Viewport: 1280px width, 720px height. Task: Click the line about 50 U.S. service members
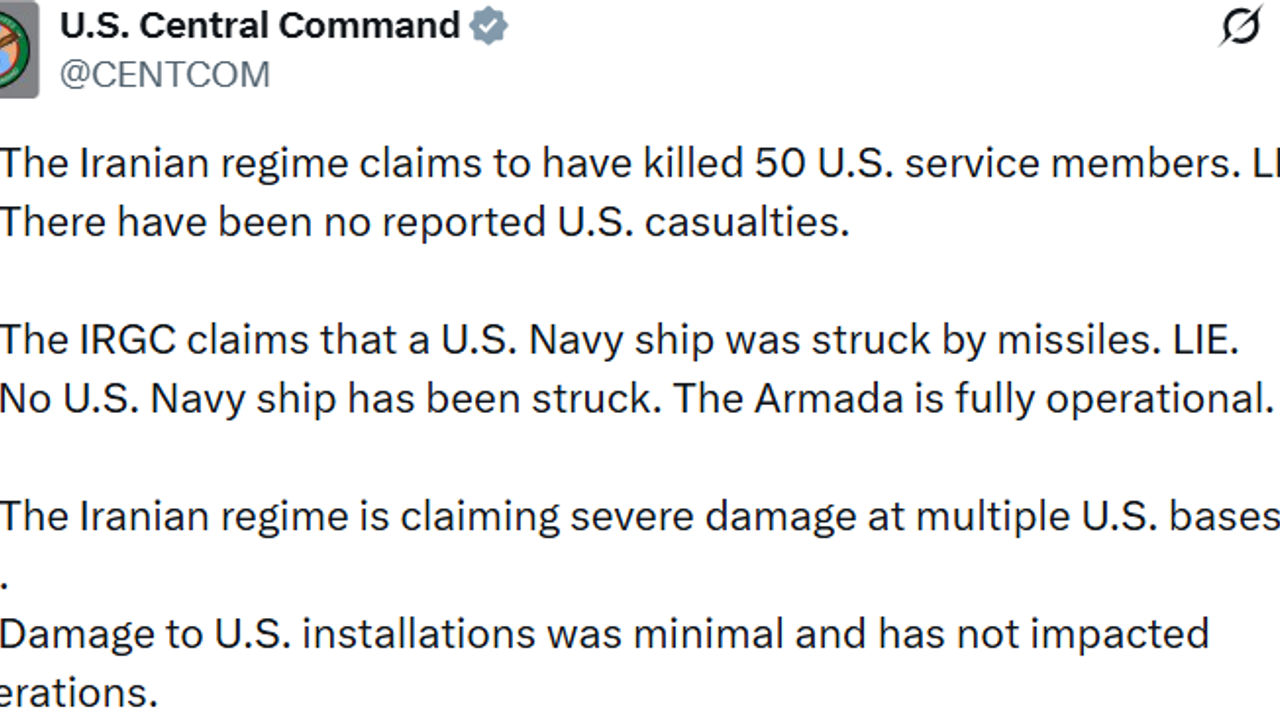click(x=640, y=164)
